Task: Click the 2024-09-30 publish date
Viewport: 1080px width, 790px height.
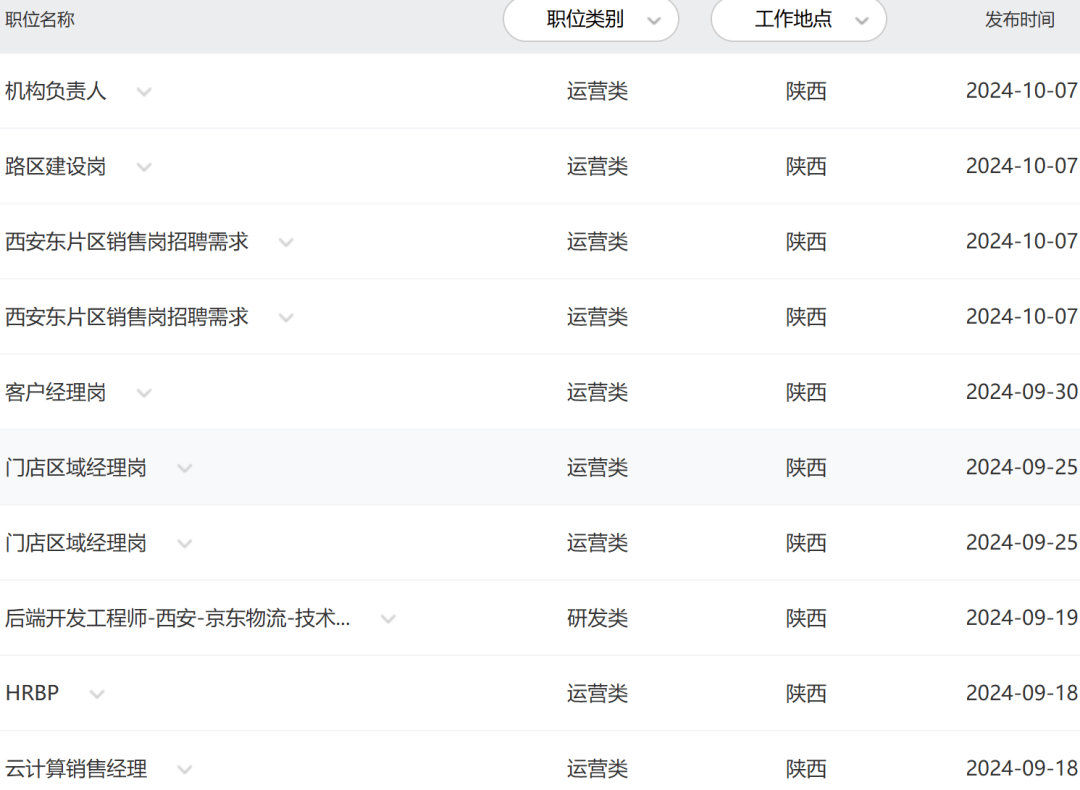Action: click(x=1021, y=393)
